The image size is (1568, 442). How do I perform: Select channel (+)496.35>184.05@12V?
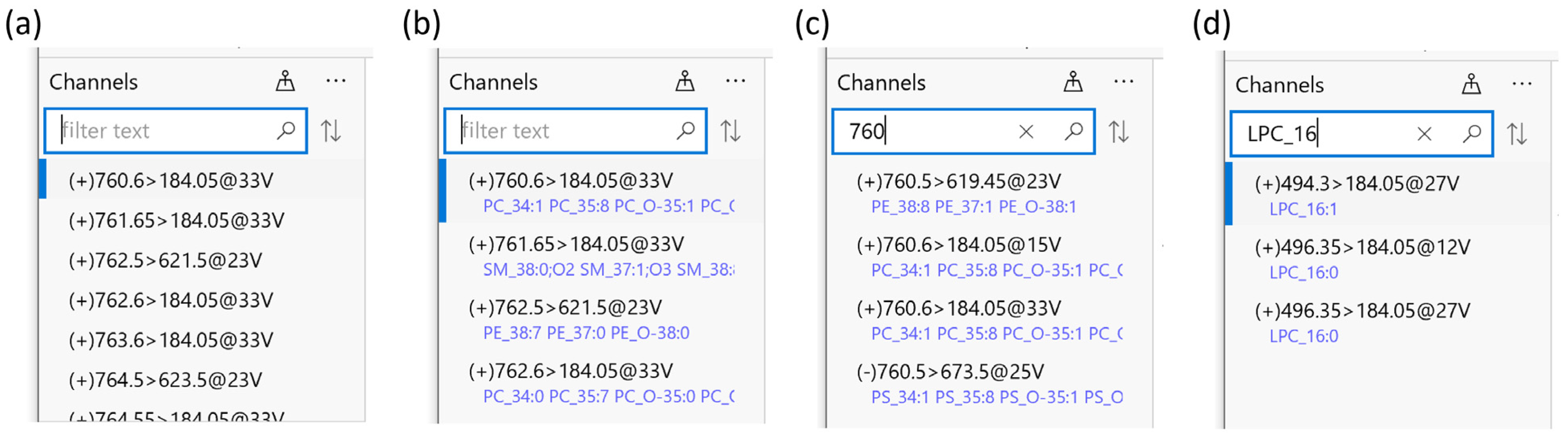1362,247
